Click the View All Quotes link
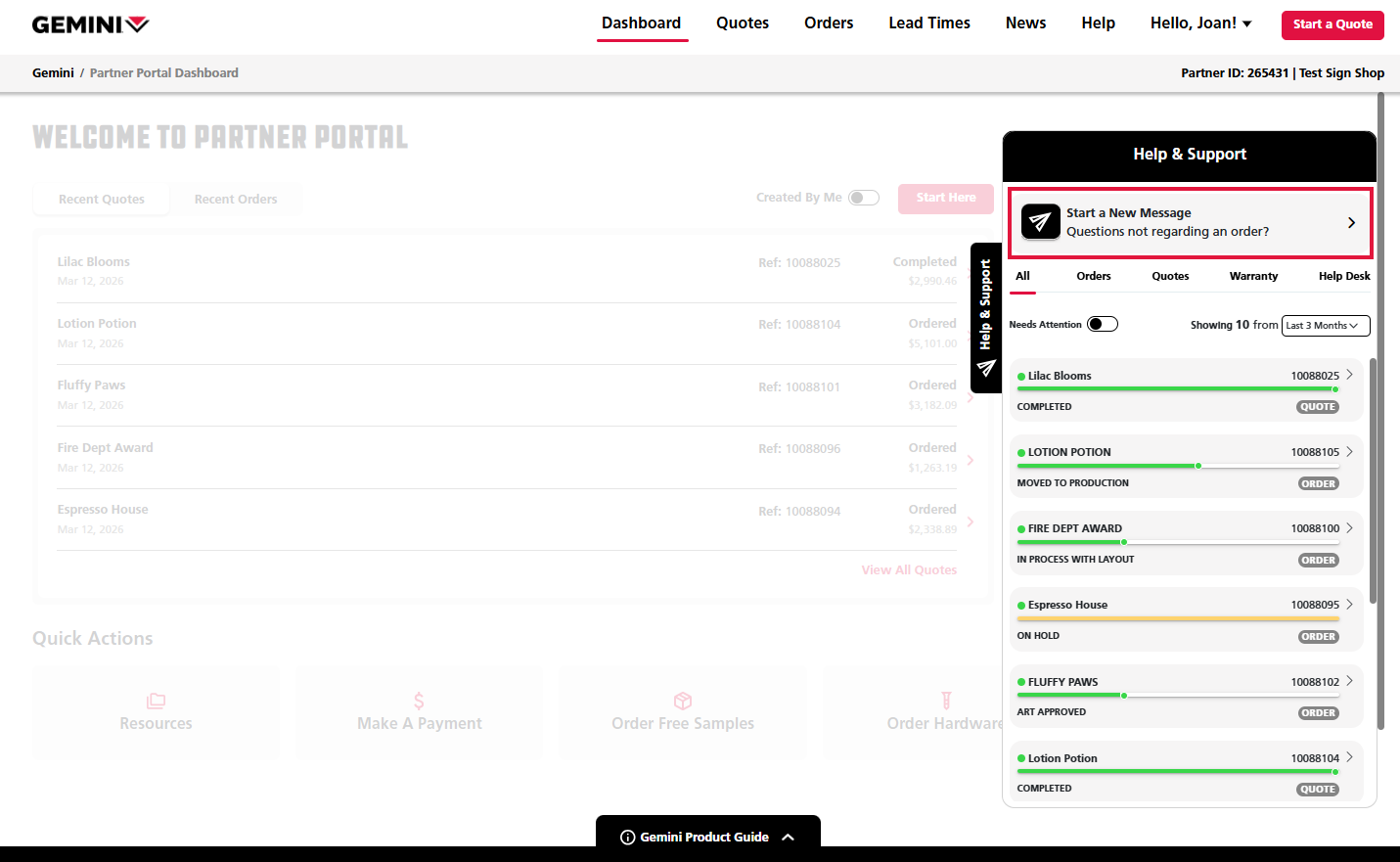The height and width of the screenshot is (862, 1400). click(909, 570)
